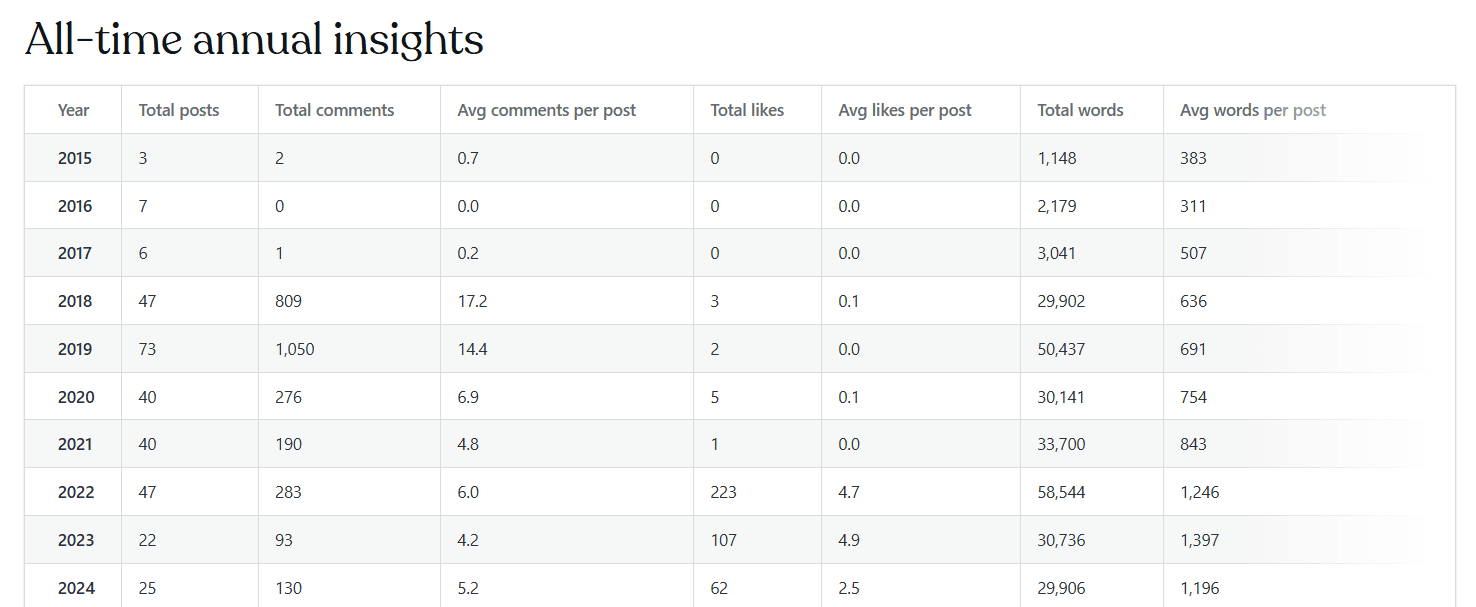This screenshot has height=607, width=1476.
Task: Select the Total words column header
Action: [1080, 110]
